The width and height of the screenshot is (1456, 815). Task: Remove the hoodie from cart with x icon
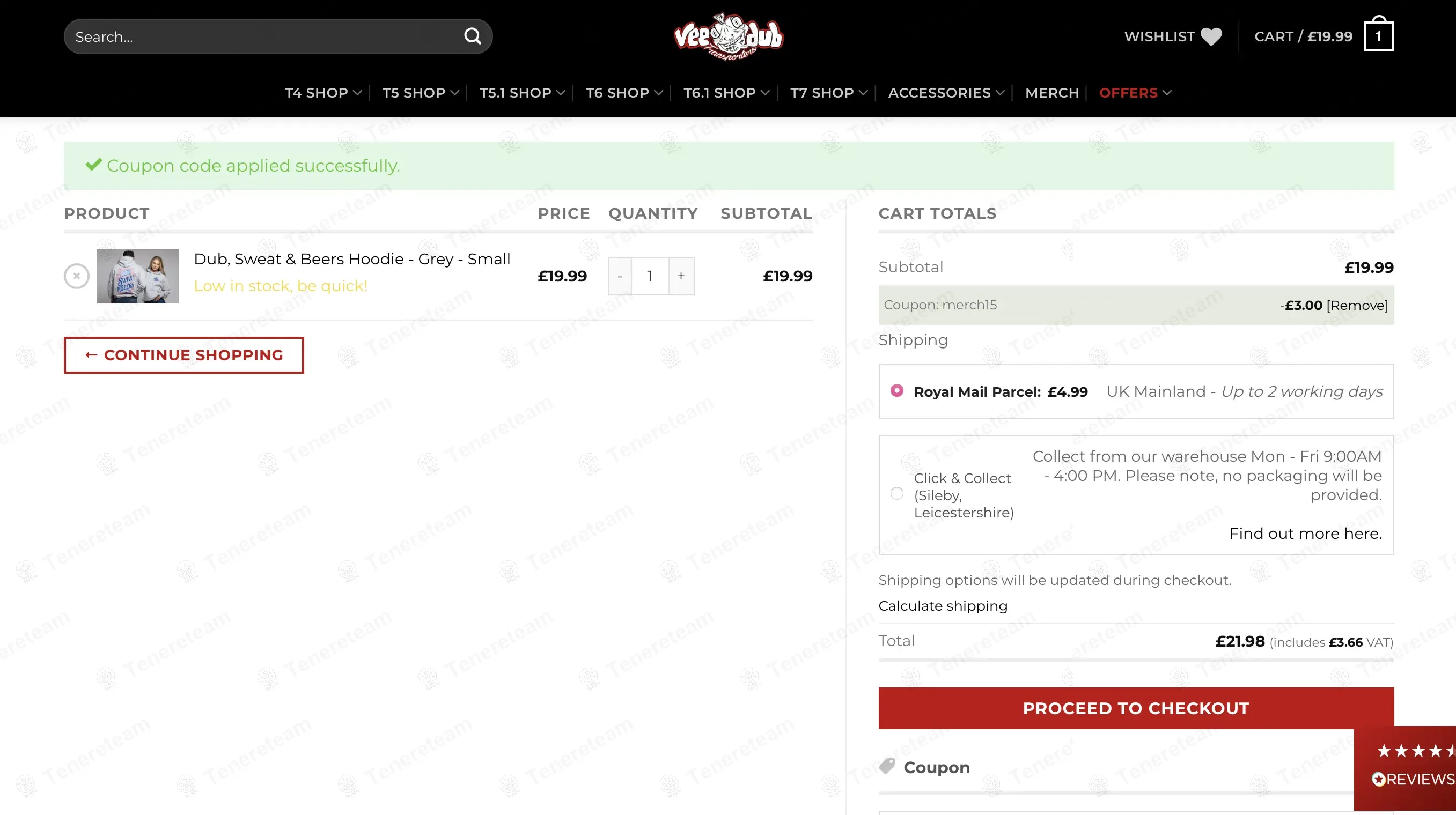pos(76,276)
